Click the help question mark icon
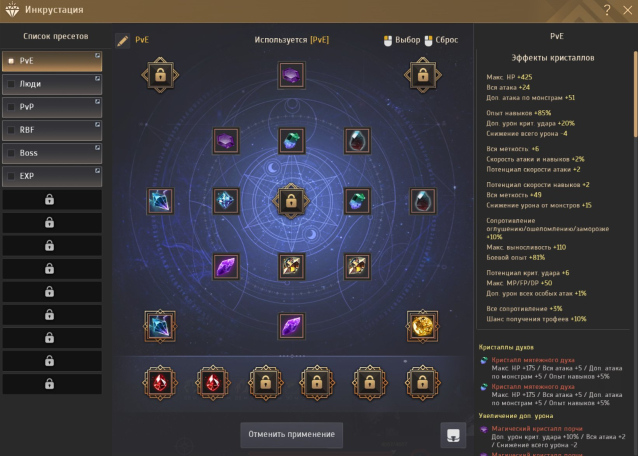Screen dimensions: 638x456 [x=607, y=10]
